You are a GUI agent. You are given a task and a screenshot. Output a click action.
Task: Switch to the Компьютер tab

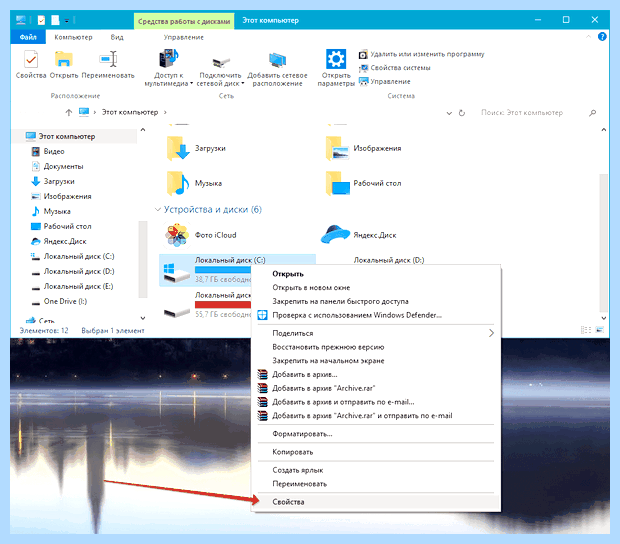tap(73, 37)
